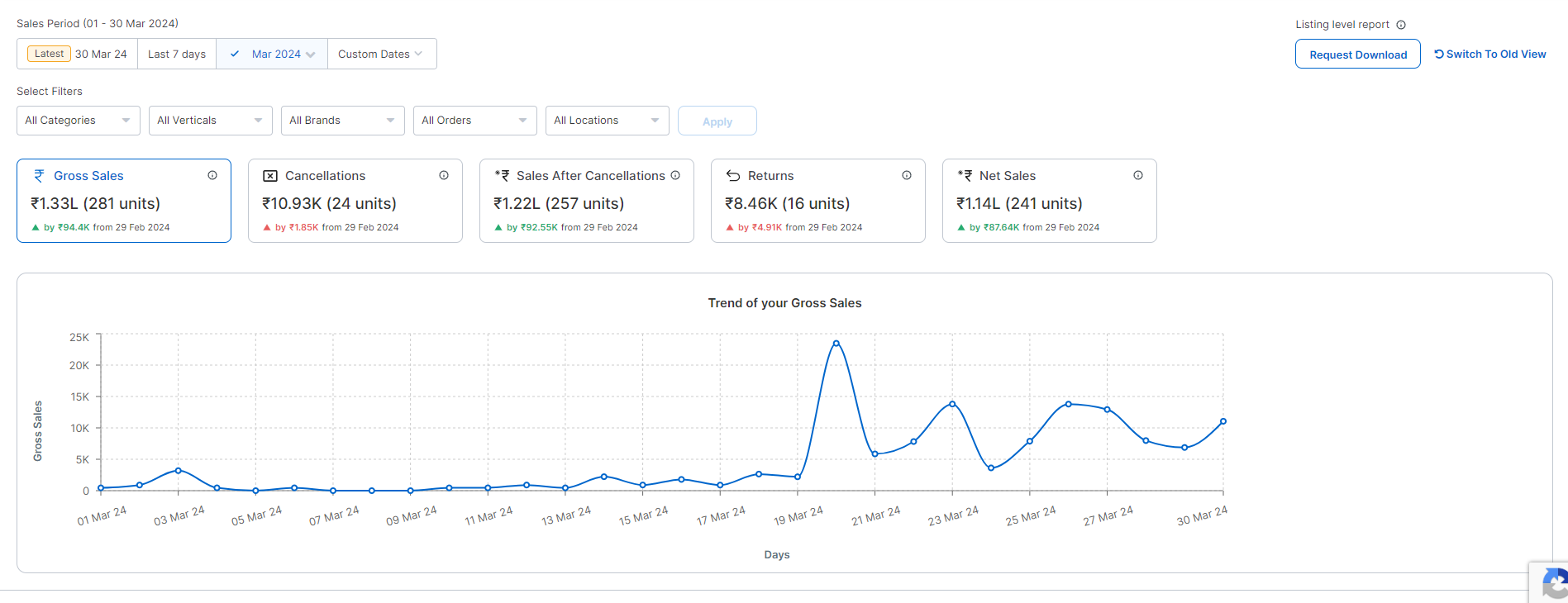Click the Gross Sales info icon
This screenshot has height=603, width=1568.
[212, 175]
